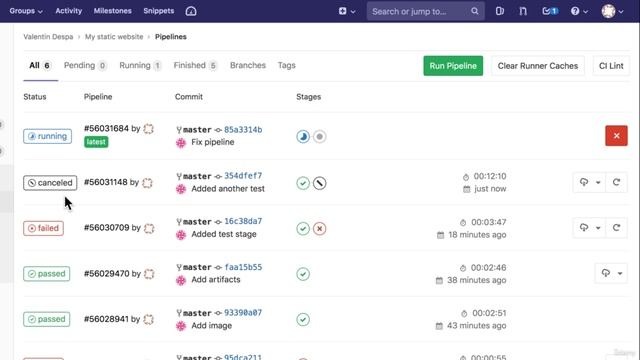Open commit 16c38da7
This screenshot has width=640, height=360.
tap(243, 221)
